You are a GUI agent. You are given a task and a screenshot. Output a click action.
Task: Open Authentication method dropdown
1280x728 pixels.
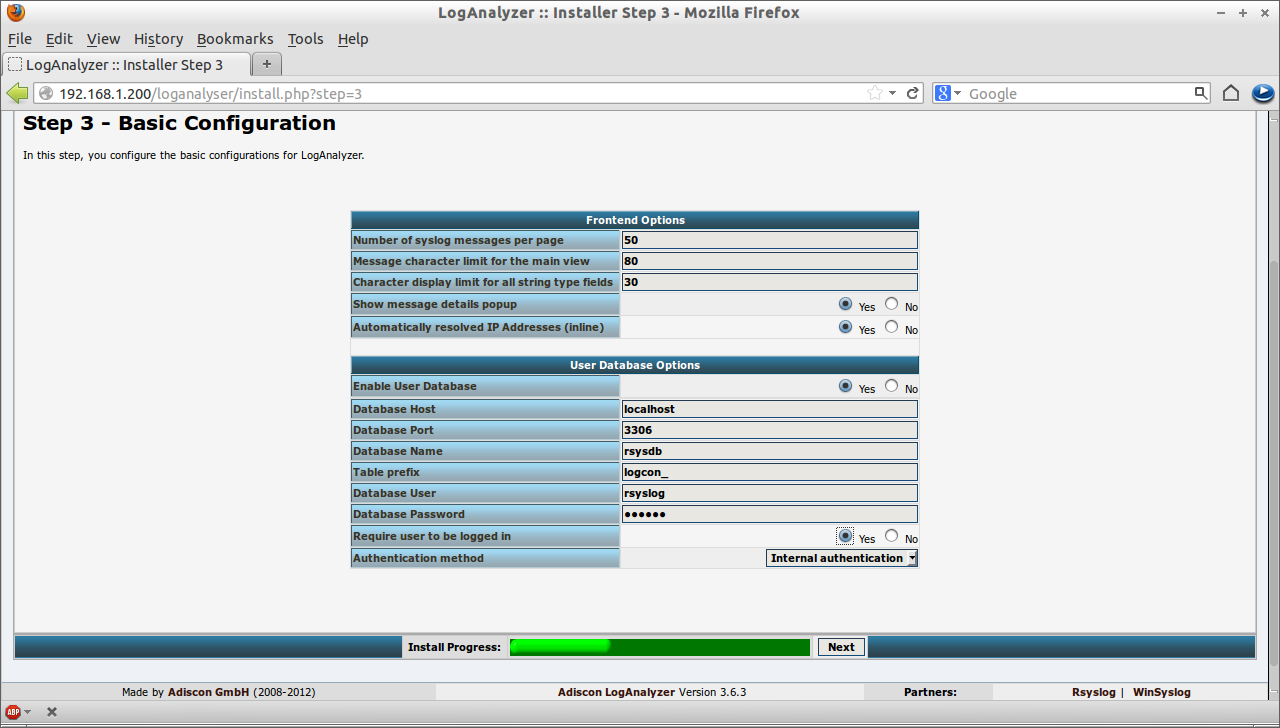tap(842, 558)
